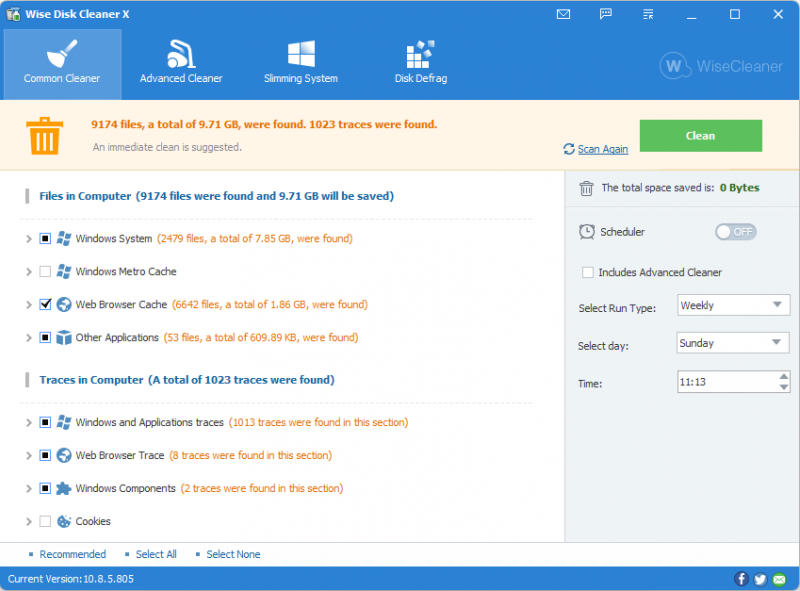Switch to the Slimming System tab
The image size is (800, 591).
[301, 64]
